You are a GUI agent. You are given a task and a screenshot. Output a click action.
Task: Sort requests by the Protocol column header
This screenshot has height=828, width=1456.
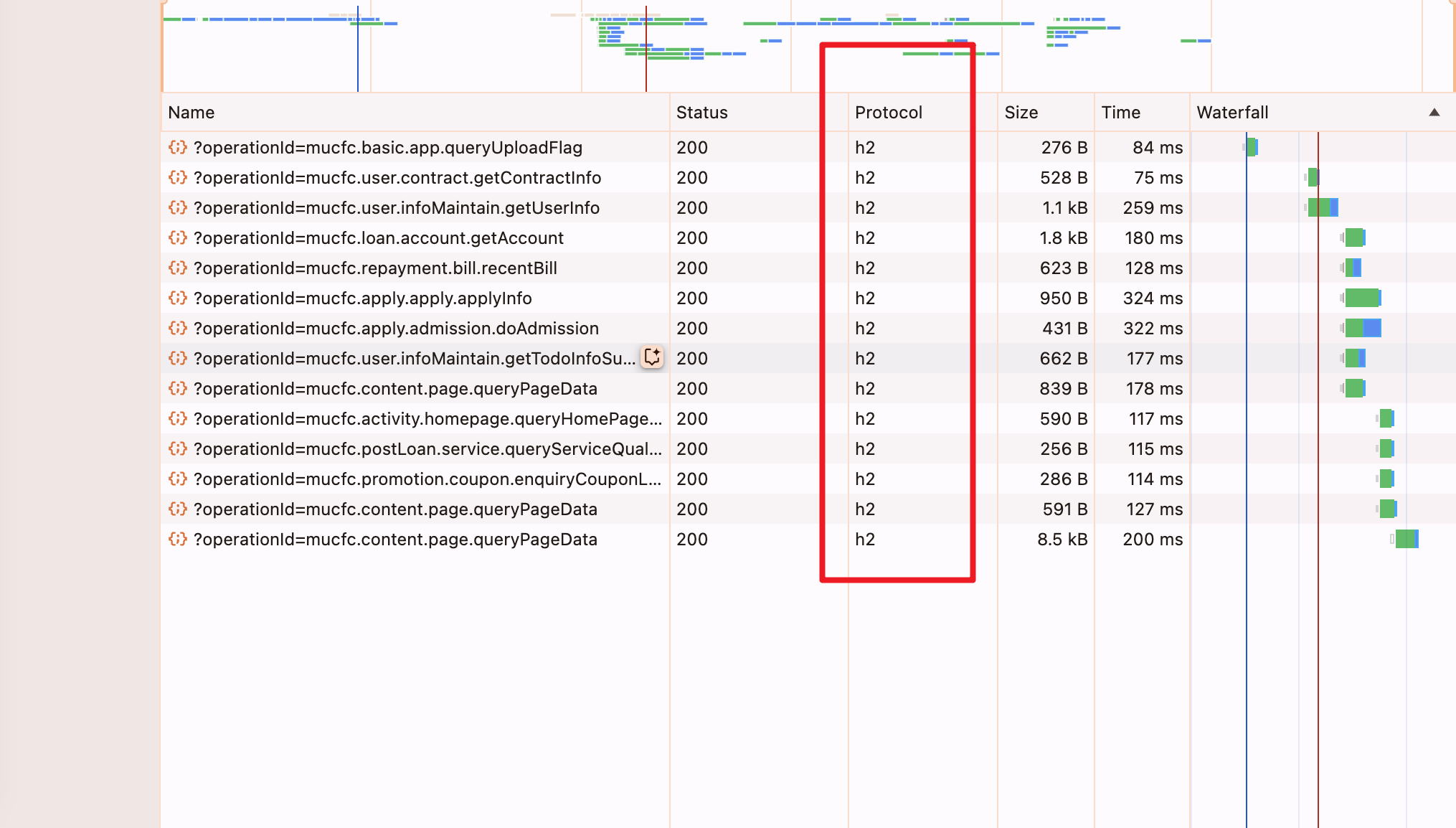888,113
